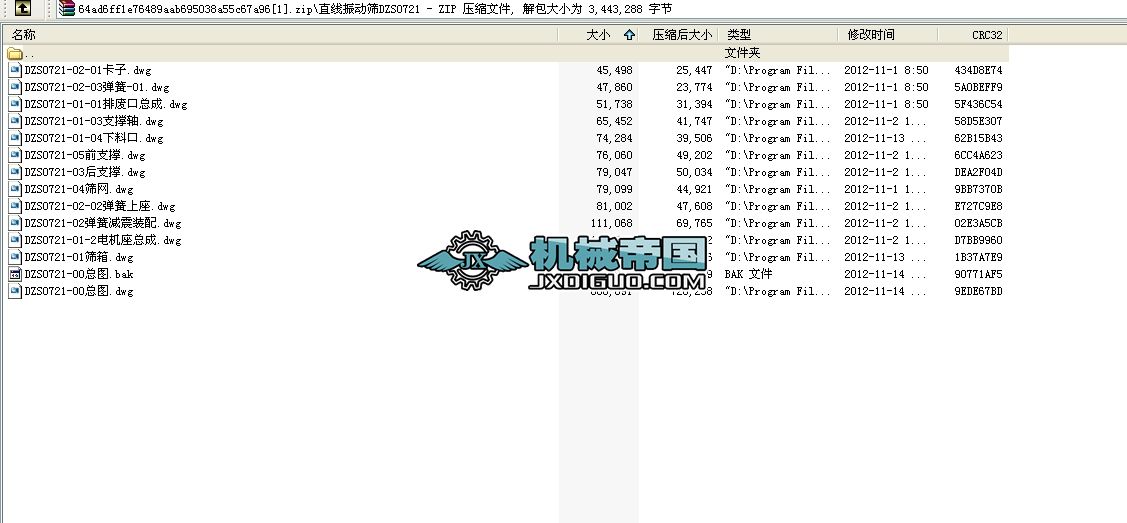
Task: Click file name DZS0721-02弹簧减震装配.dwg
Action: click(x=103, y=223)
